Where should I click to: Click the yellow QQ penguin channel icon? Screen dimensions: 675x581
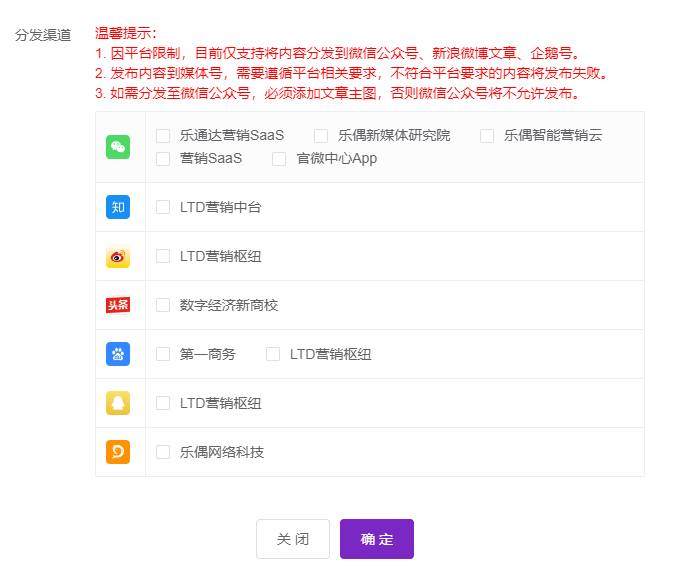(x=118, y=403)
